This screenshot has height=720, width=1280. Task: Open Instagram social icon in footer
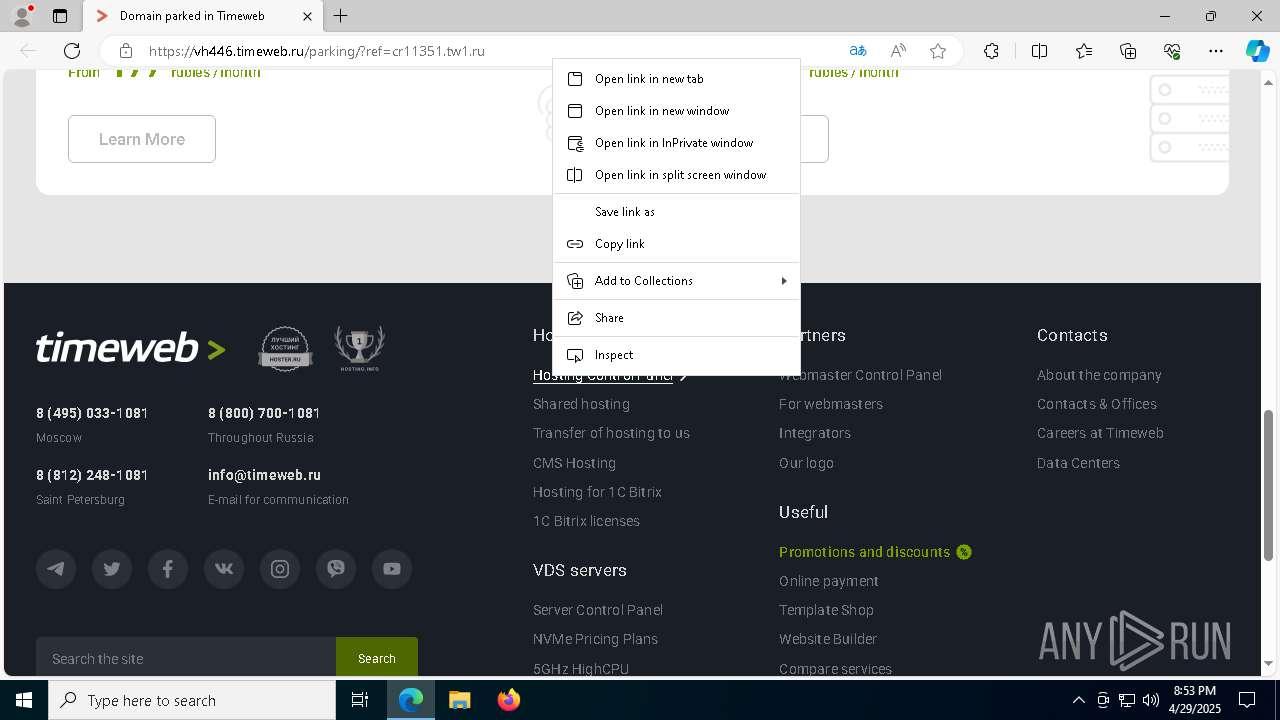(x=280, y=569)
